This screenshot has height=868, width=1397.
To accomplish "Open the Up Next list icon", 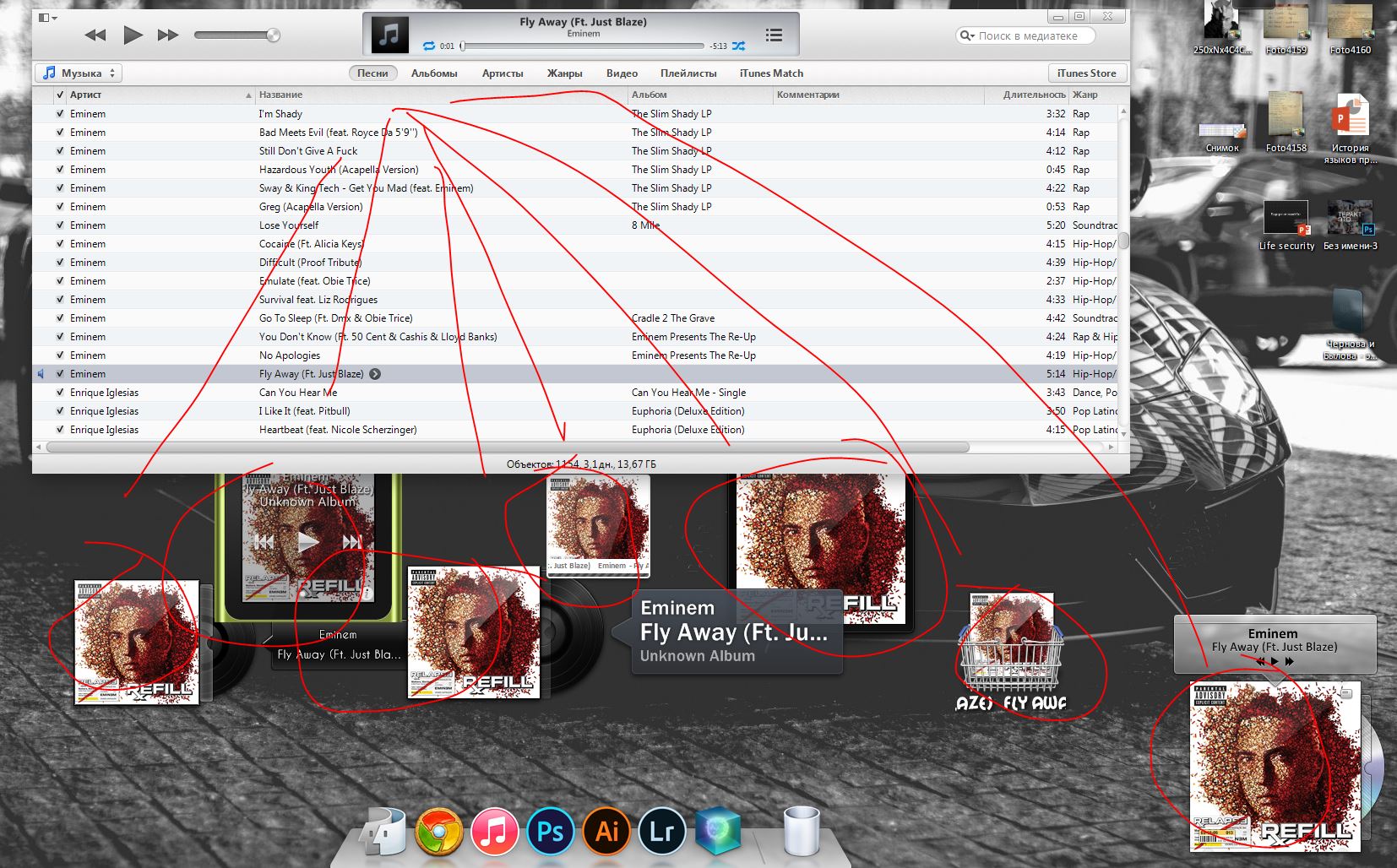I will click(774, 35).
